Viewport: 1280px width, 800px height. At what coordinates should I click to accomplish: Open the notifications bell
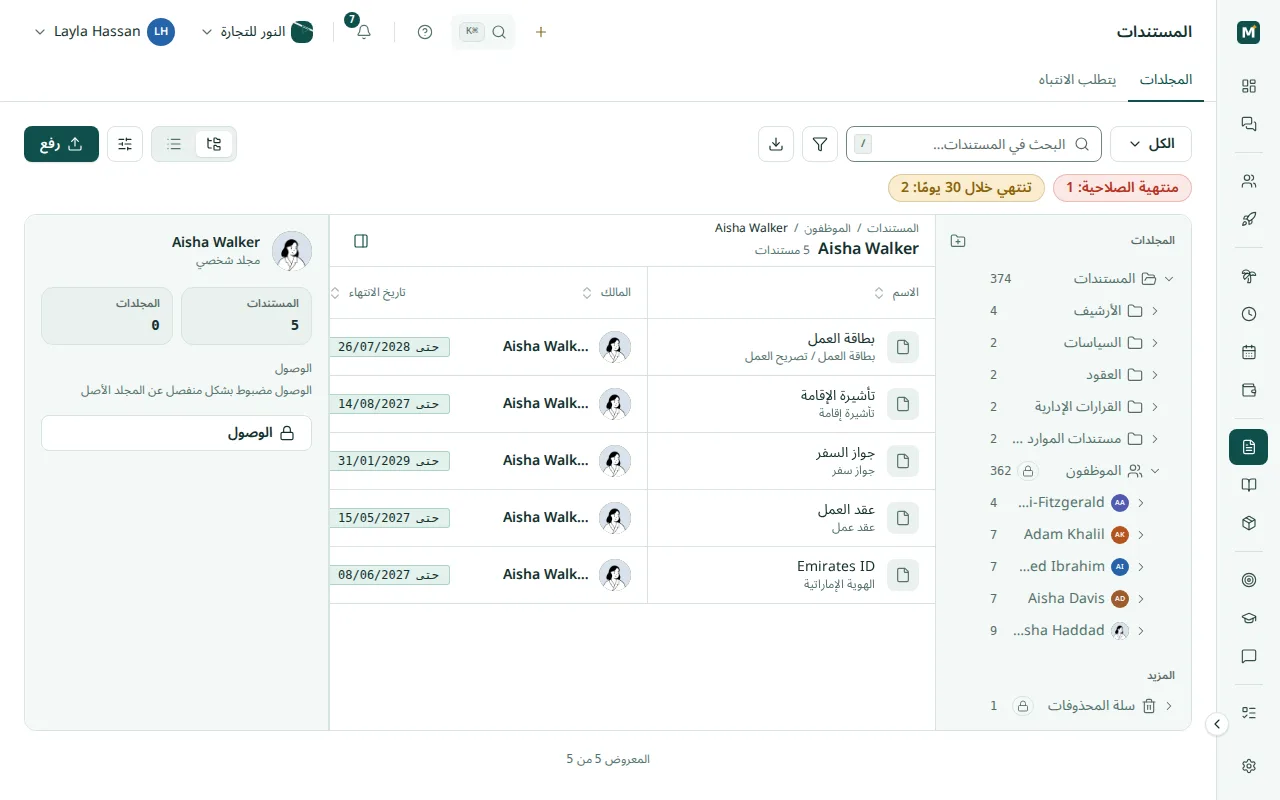[364, 31]
